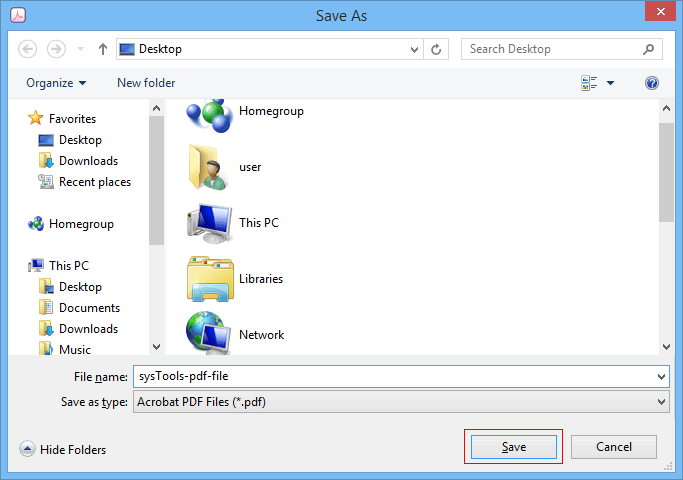Click the user label in file list
This screenshot has height=480, width=683.
click(x=250, y=167)
